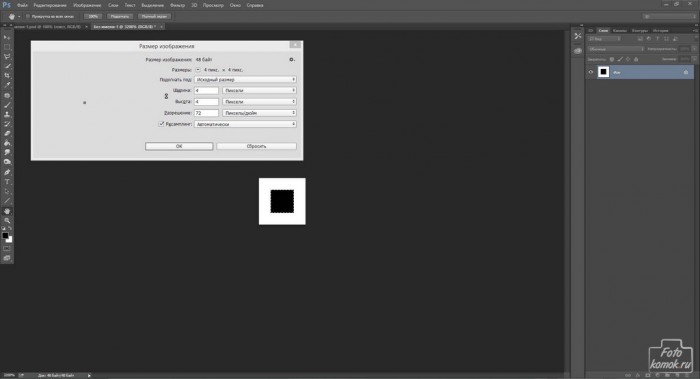Open the Редактирование menu
This screenshot has height=379, width=700.
click(50, 5)
